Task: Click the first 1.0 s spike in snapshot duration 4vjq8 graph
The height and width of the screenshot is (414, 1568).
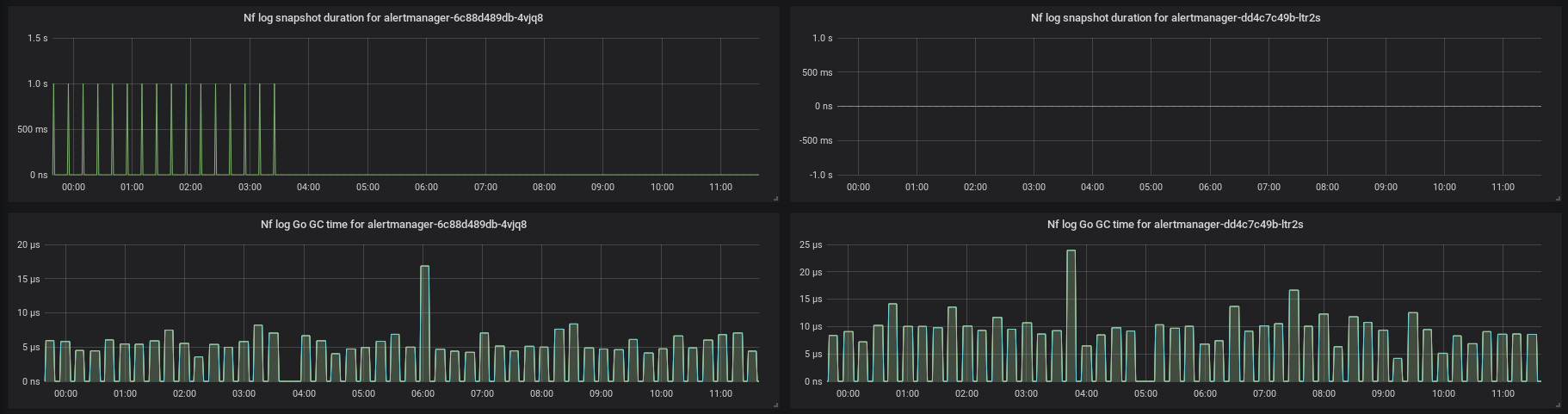Action: pos(53,129)
